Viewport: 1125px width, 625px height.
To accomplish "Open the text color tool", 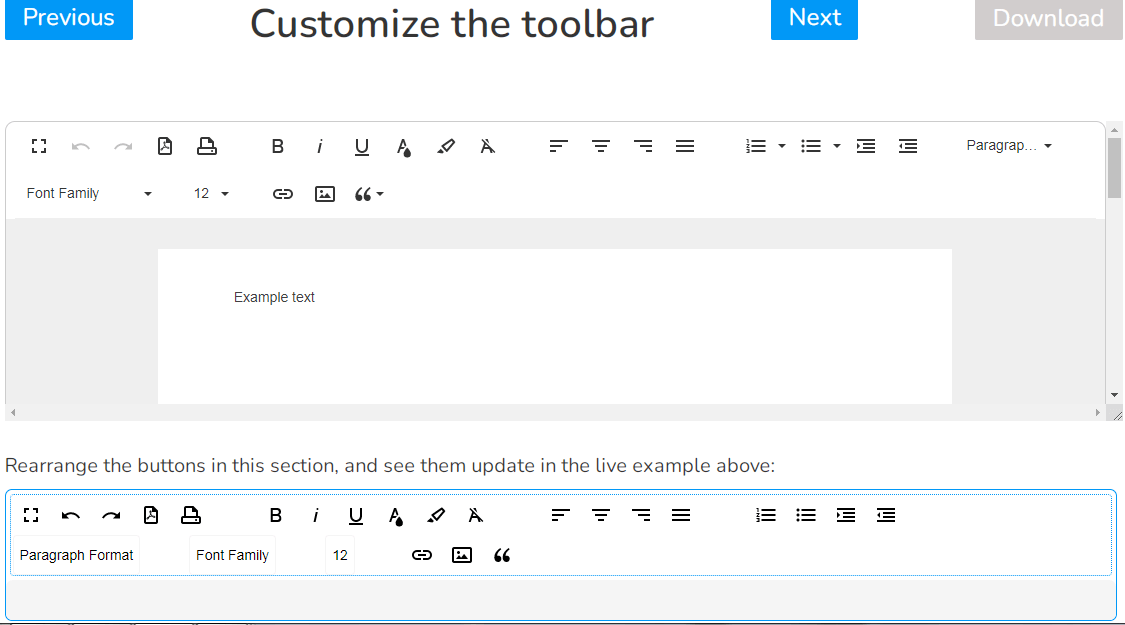I will tap(403, 147).
